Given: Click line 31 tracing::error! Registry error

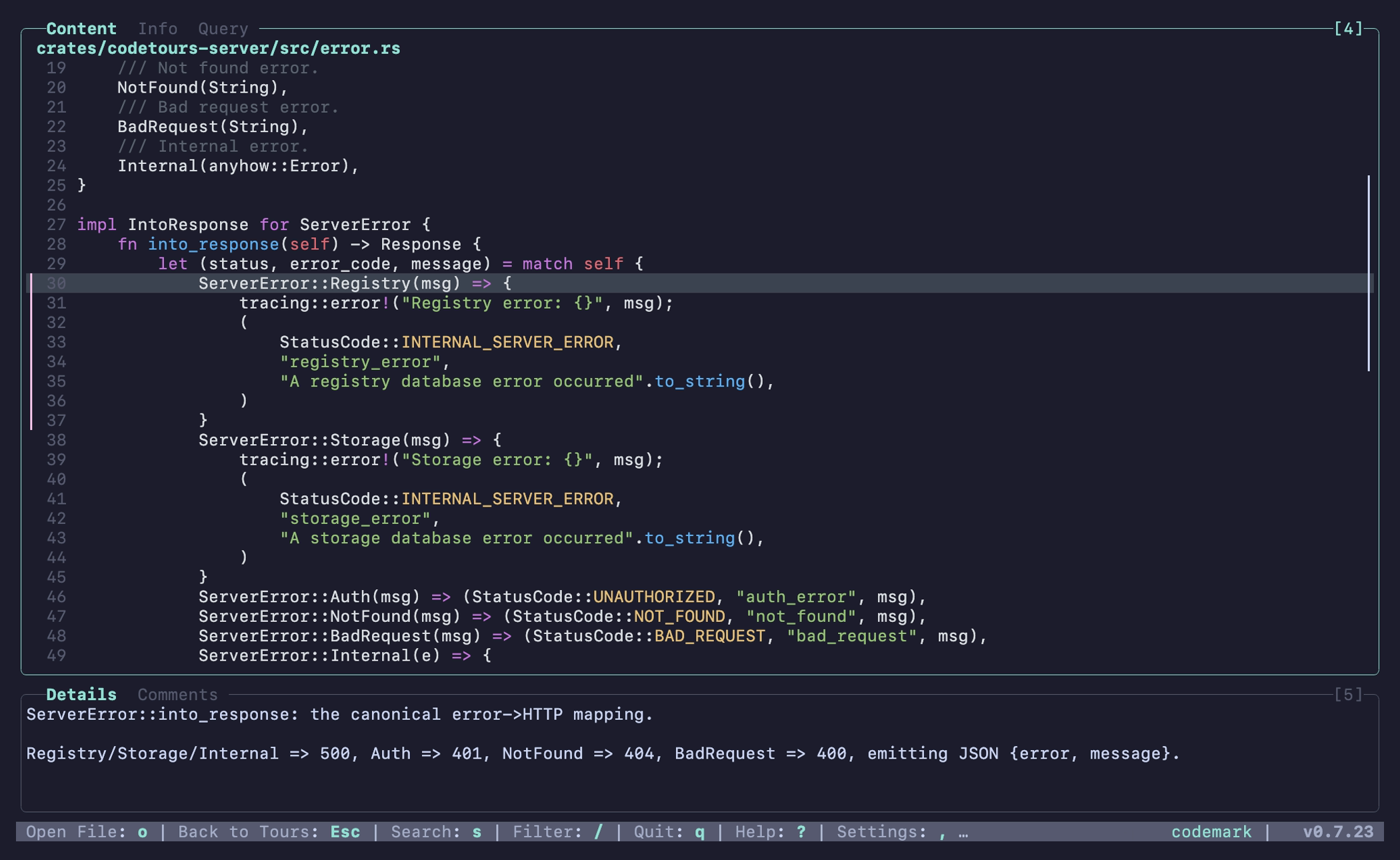Looking at the screenshot, I should click(457, 303).
